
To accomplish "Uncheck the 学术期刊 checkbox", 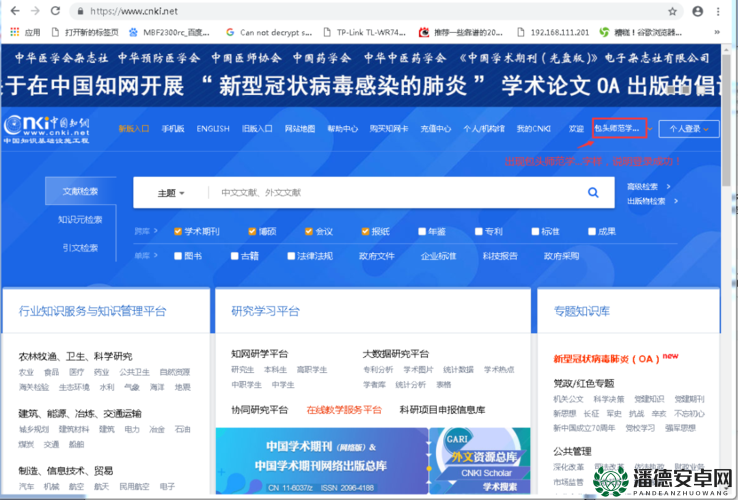I will click(x=177, y=231).
